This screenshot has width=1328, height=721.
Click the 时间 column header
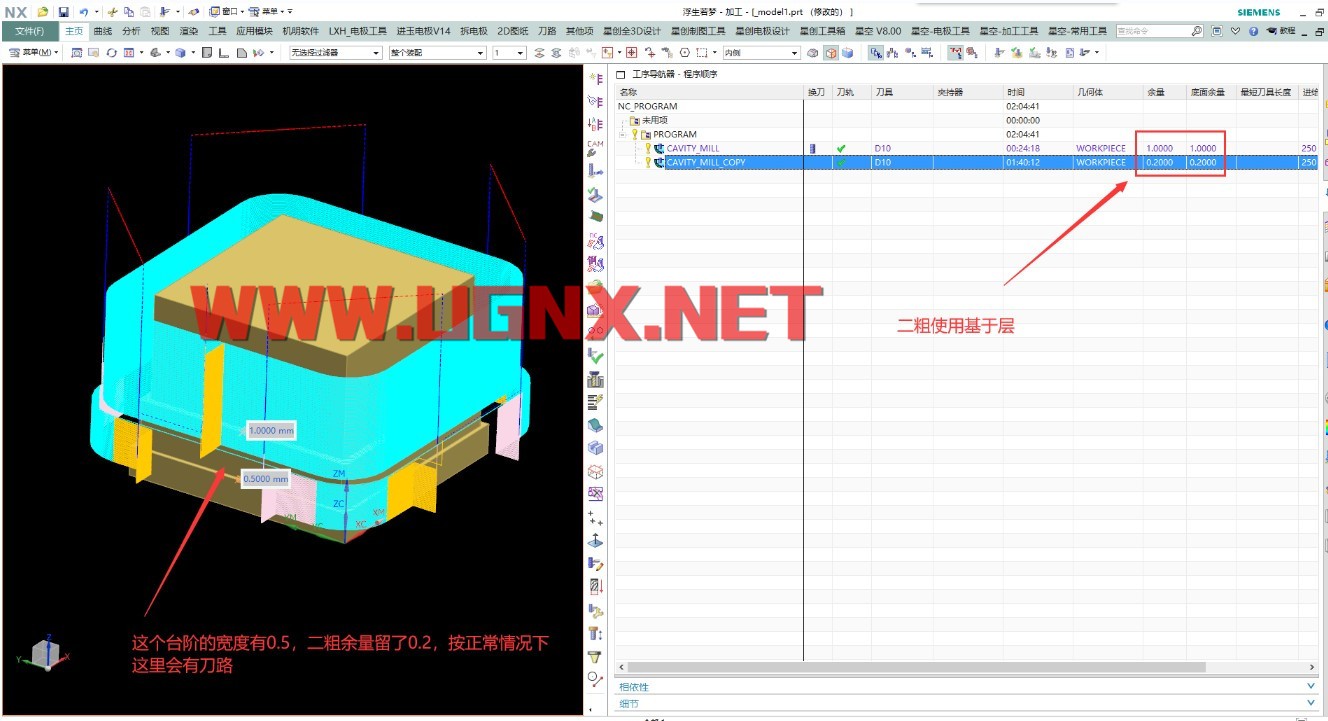1038,92
